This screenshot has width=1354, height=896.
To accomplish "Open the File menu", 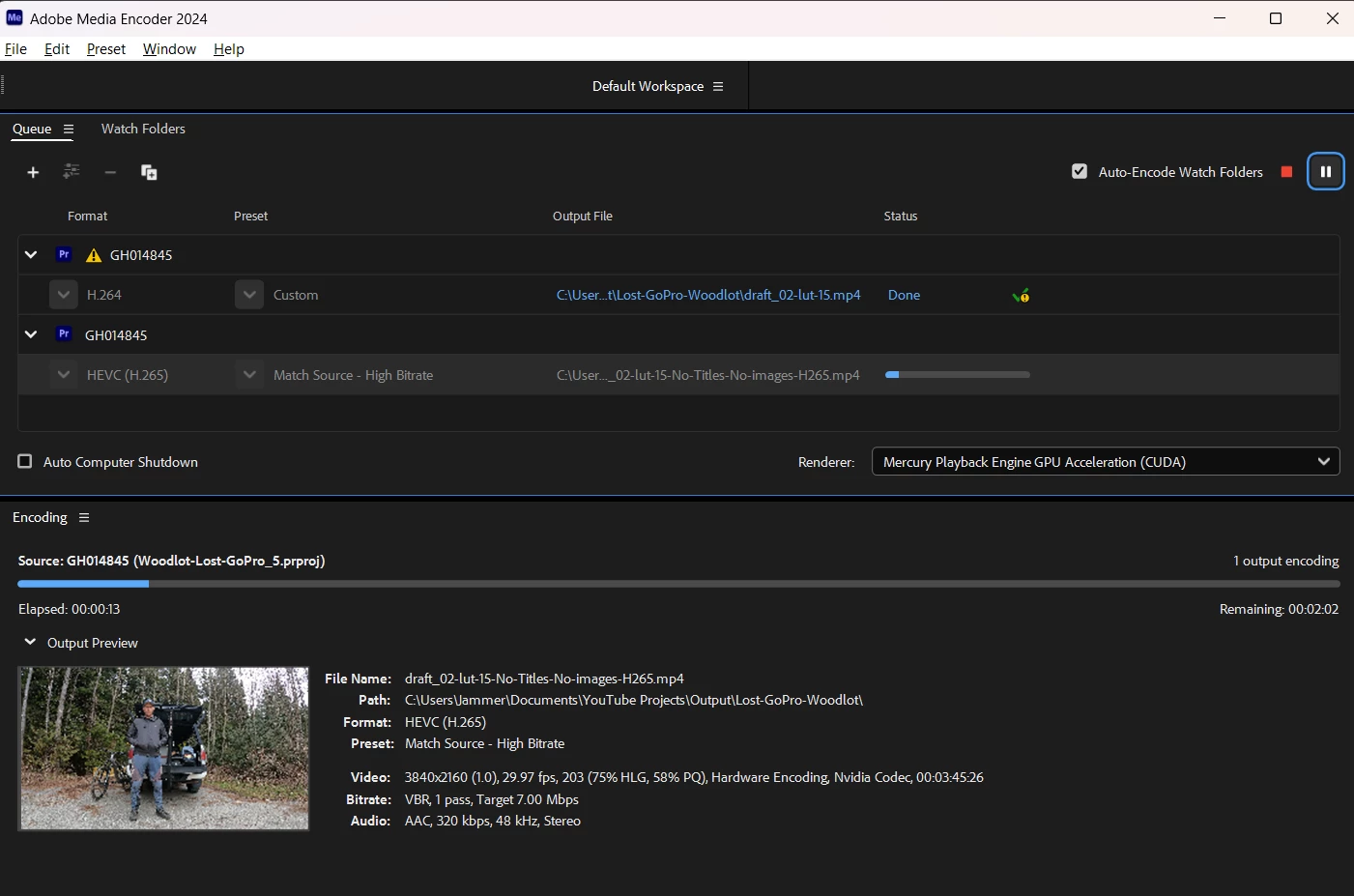I will 15,49.
